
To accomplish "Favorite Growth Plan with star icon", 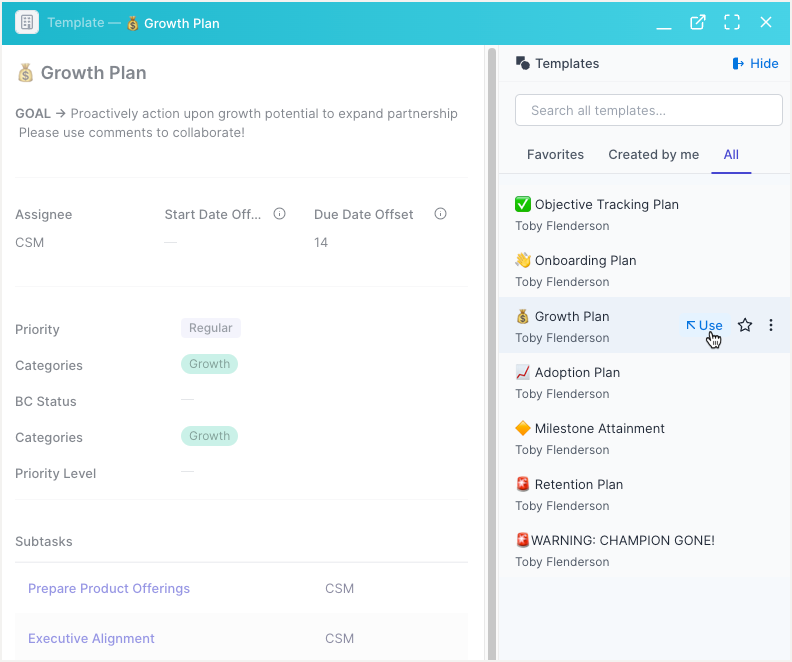I will pos(745,325).
